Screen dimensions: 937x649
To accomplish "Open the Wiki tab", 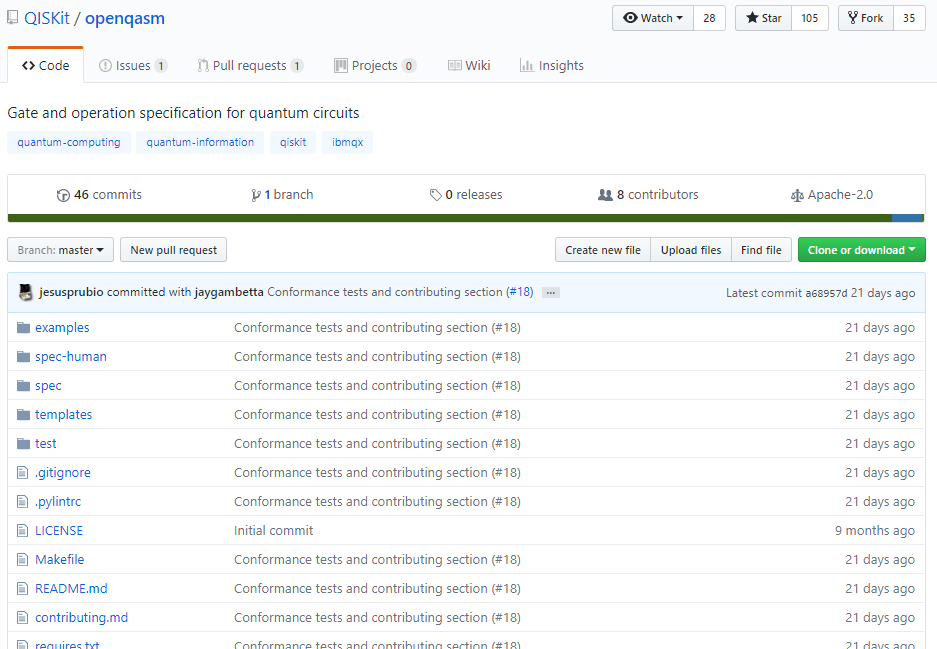I will (469, 66).
